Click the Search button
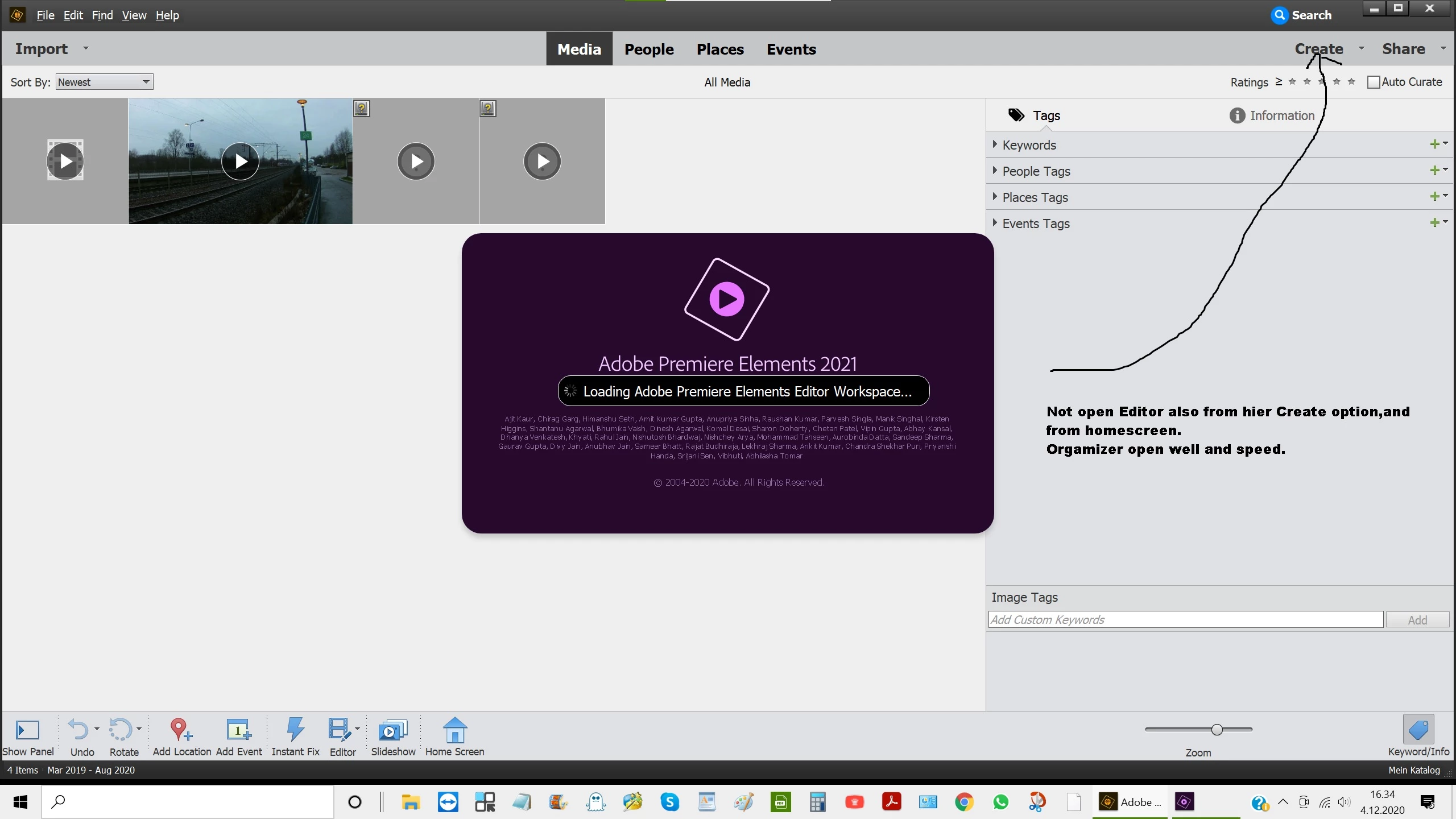 (1302, 15)
